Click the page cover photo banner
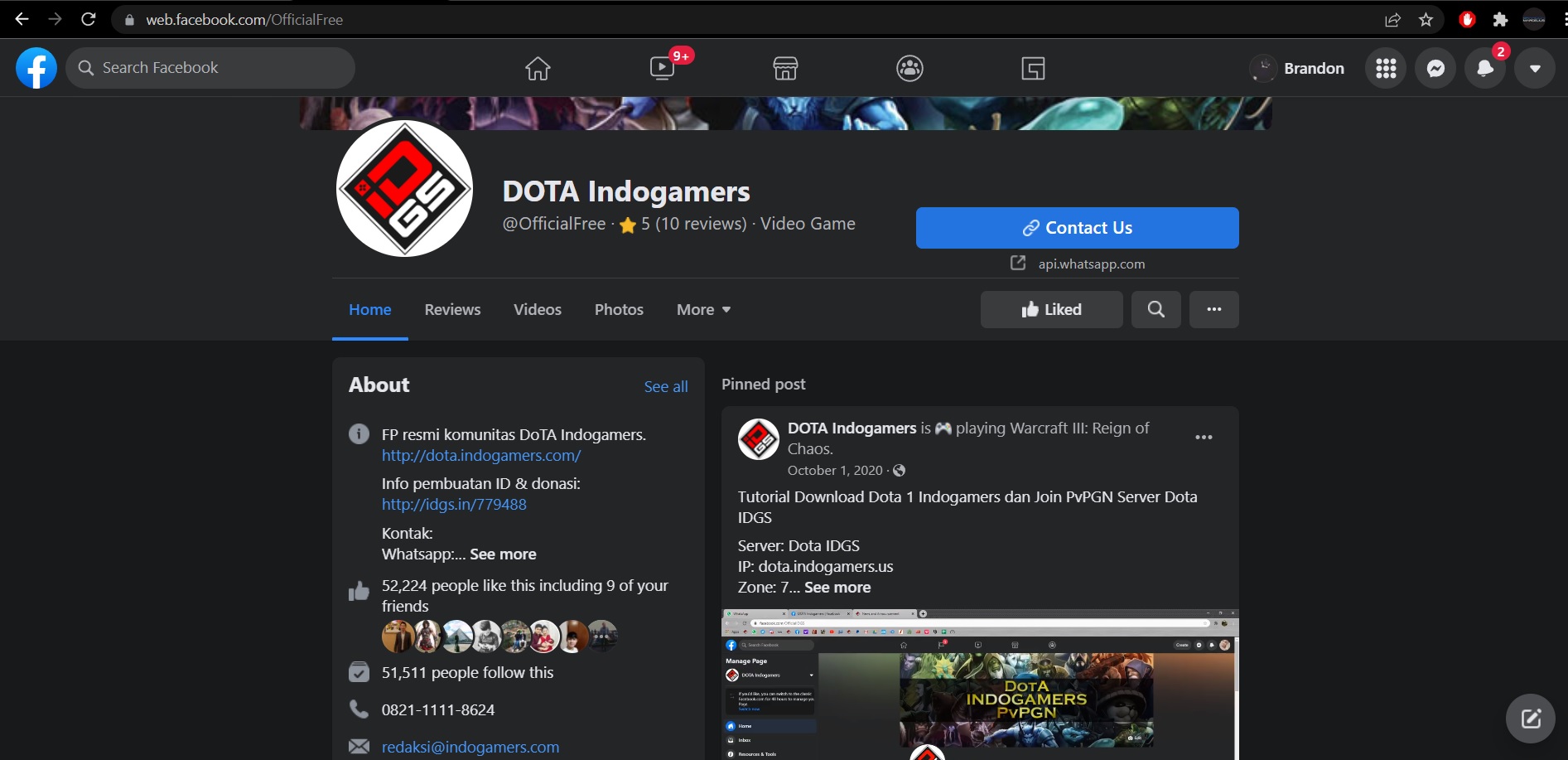This screenshot has width=1568, height=760. tap(785, 113)
